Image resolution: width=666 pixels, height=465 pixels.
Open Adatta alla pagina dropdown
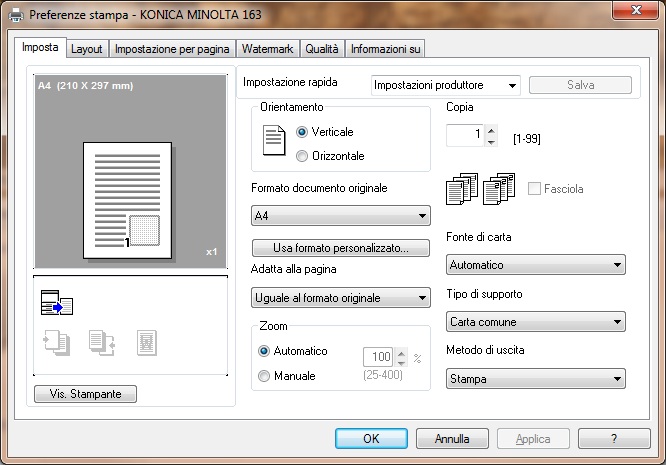tap(341, 298)
